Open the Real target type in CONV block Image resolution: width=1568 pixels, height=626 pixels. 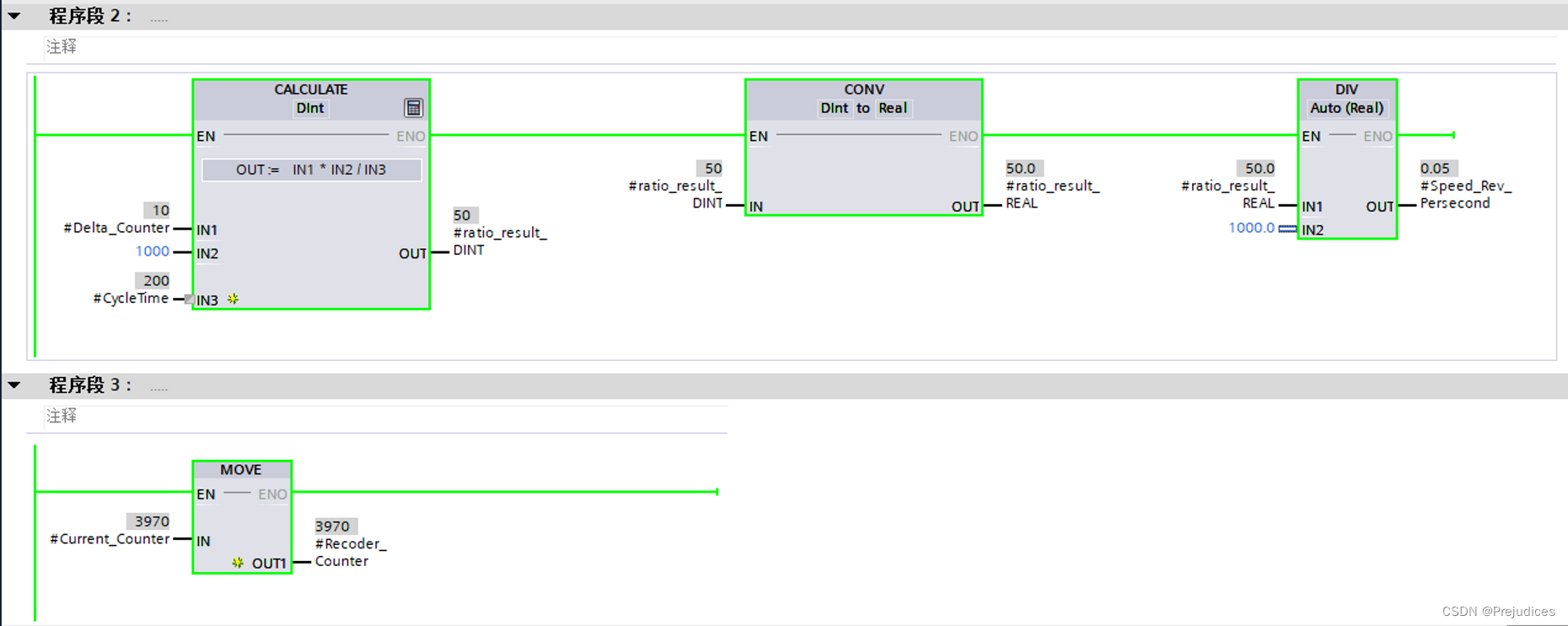(x=892, y=108)
